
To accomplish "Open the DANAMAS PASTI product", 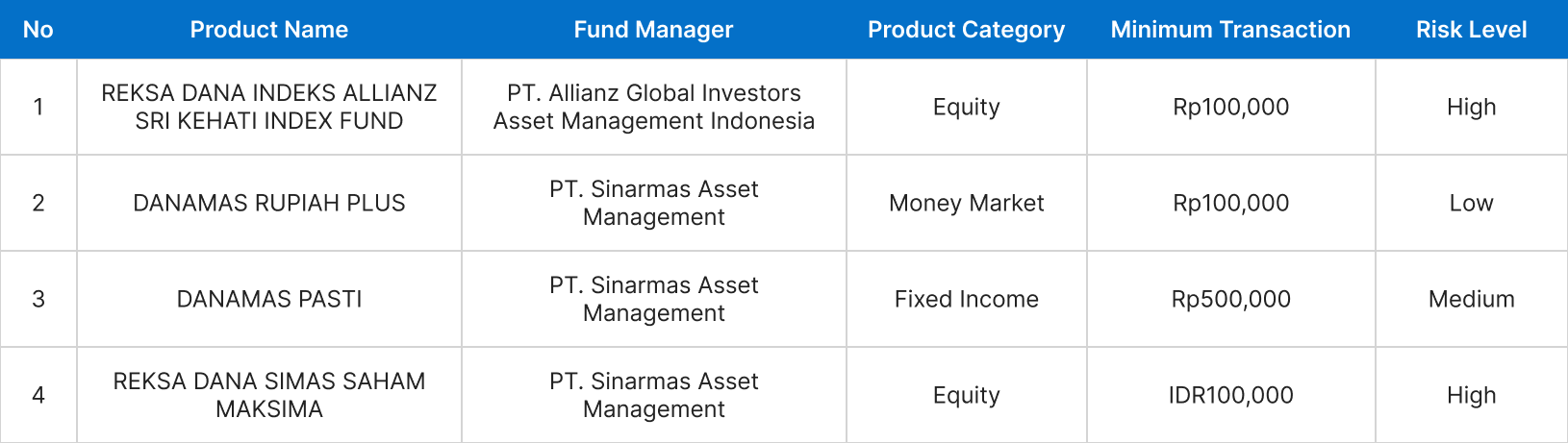I will [268, 299].
